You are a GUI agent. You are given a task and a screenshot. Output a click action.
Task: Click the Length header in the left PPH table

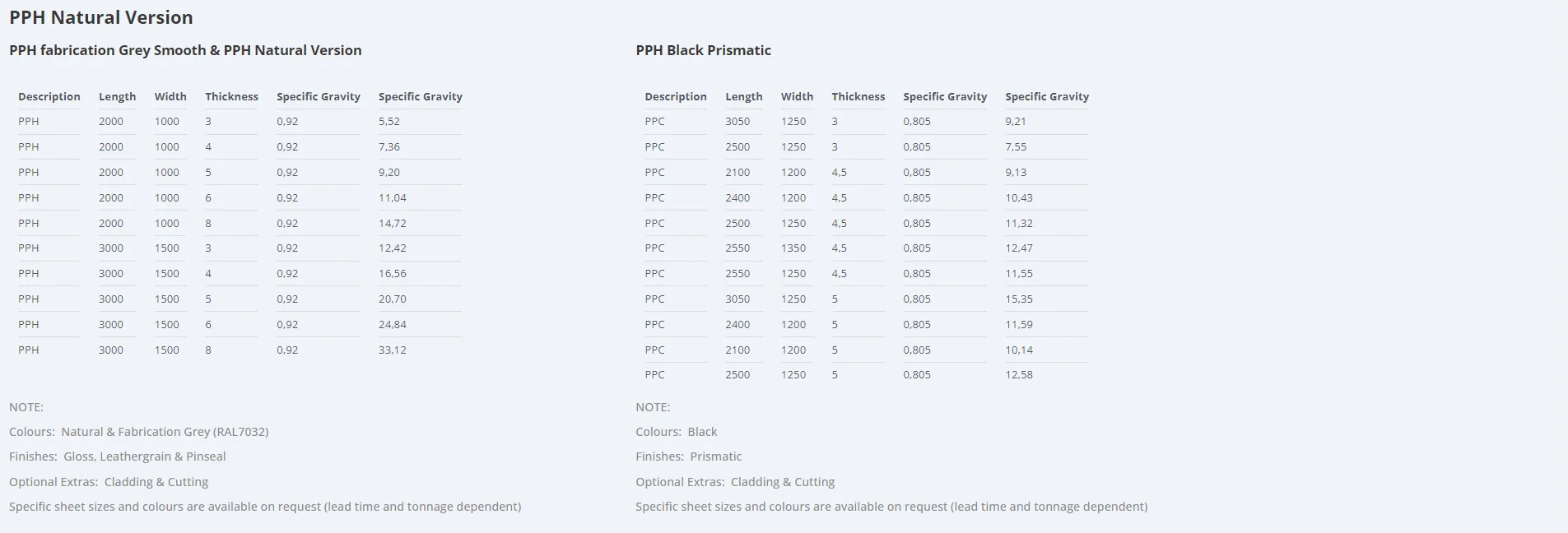[x=117, y=96]
